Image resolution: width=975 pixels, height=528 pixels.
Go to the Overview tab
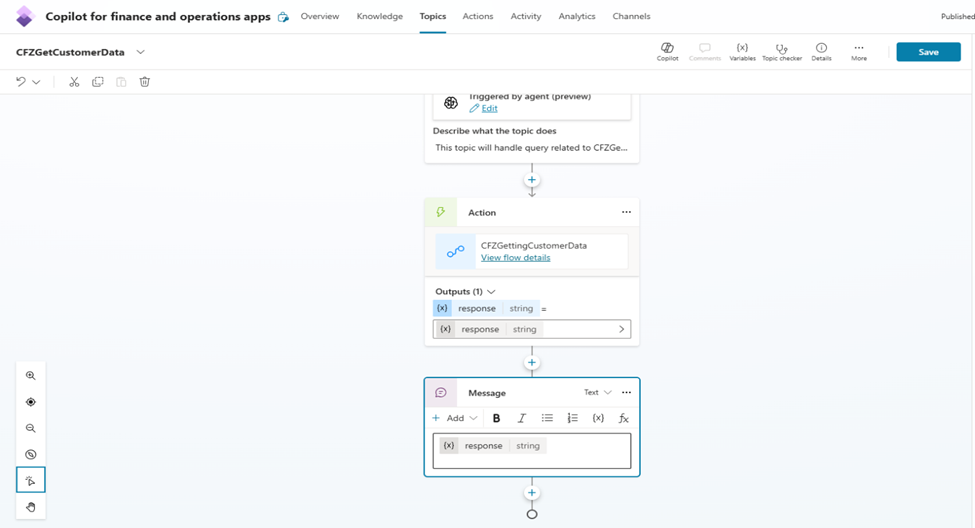click(x=320, y=16)
